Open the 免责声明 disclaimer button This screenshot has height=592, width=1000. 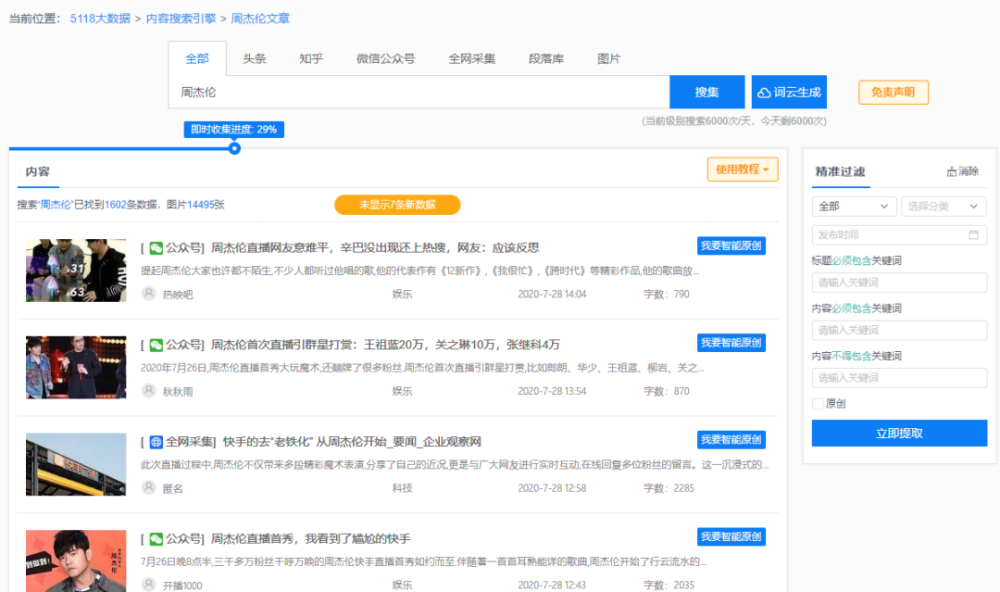[x=893, y=92]
